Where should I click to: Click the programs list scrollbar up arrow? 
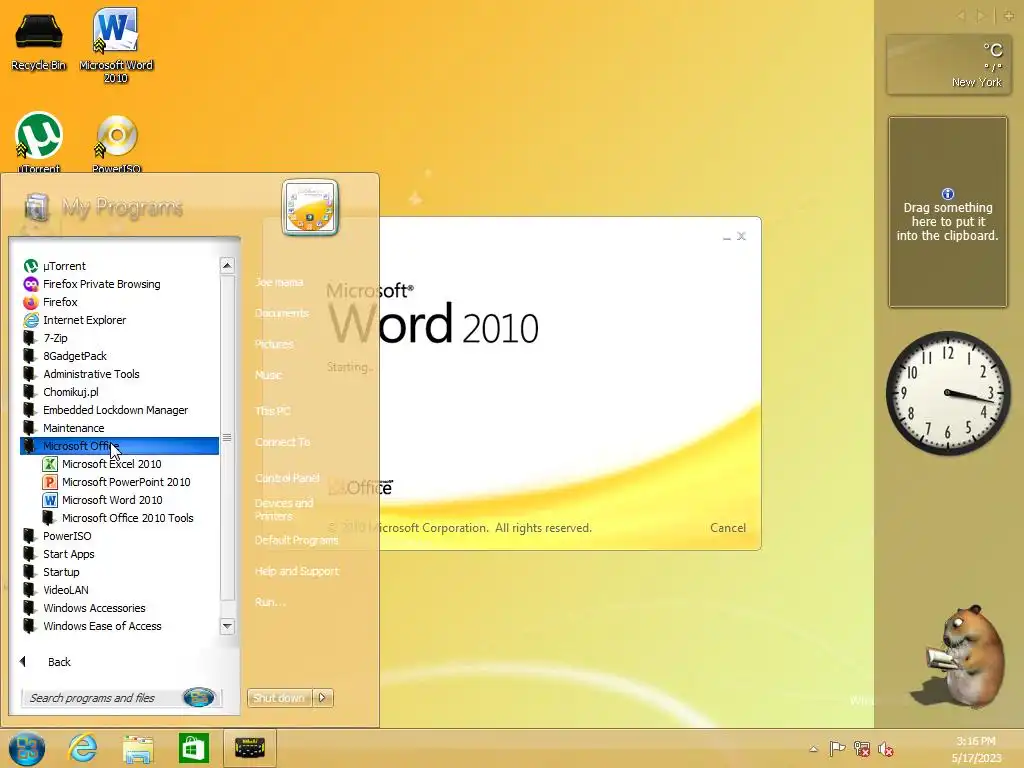(227, 265)
